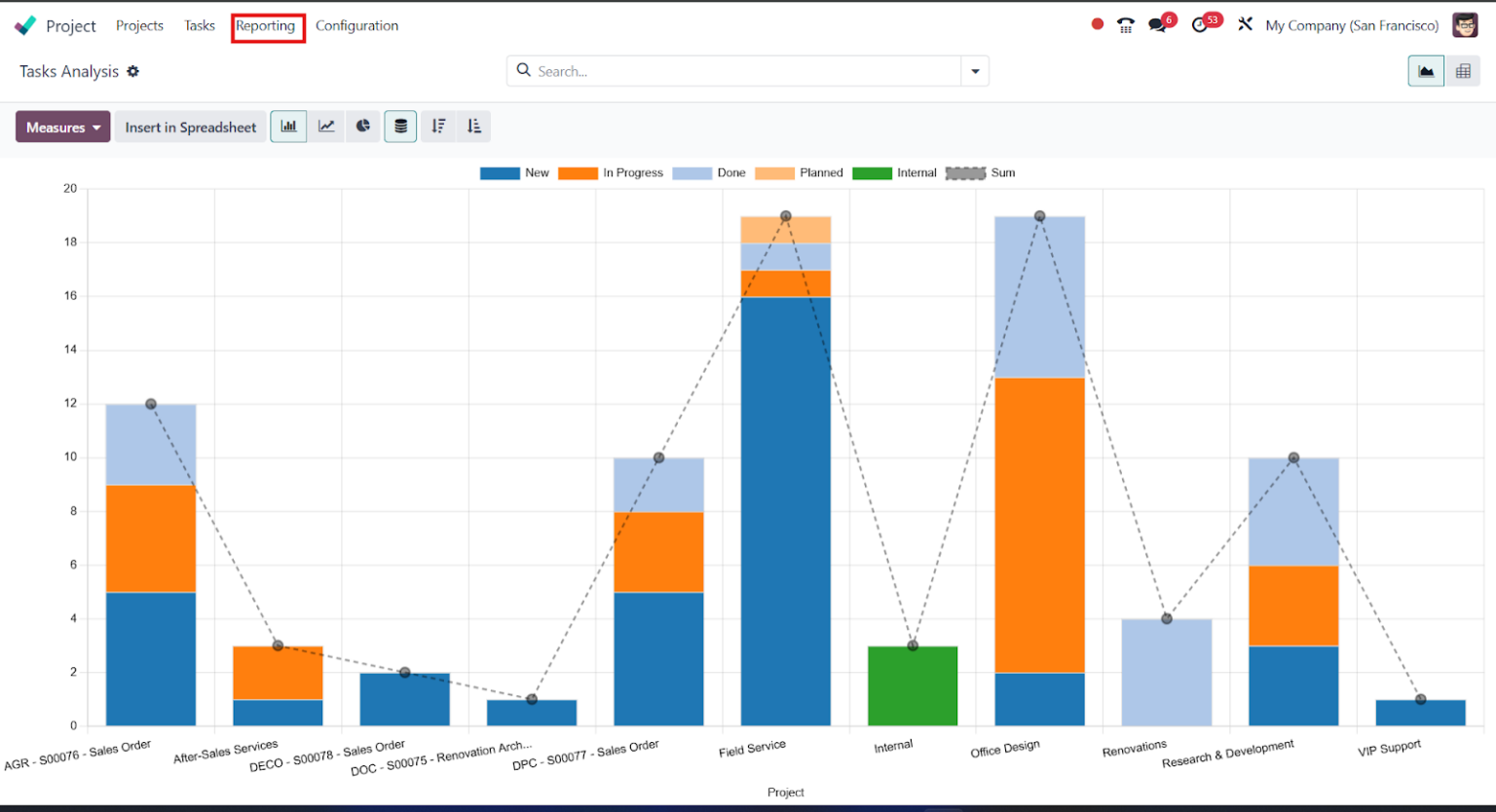Click the Insert in Spreadsheet button
Screen dimensions: 1496x812
pyautogui.click(x=190, y=127)
